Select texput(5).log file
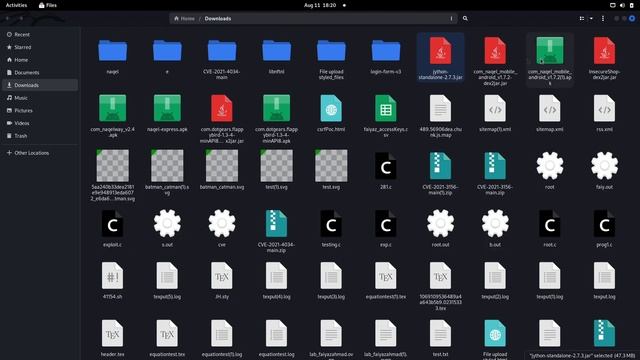640x360 pixels. point(167,281)
